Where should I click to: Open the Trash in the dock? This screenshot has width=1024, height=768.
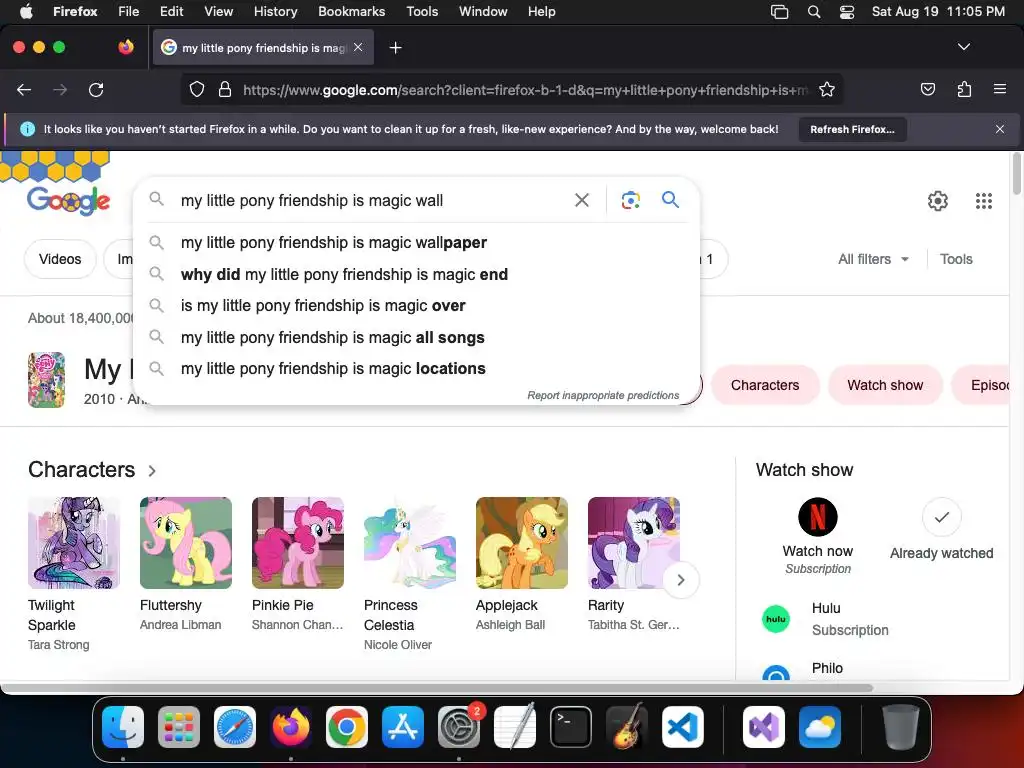pyautogui.click(x=901, y=727)
